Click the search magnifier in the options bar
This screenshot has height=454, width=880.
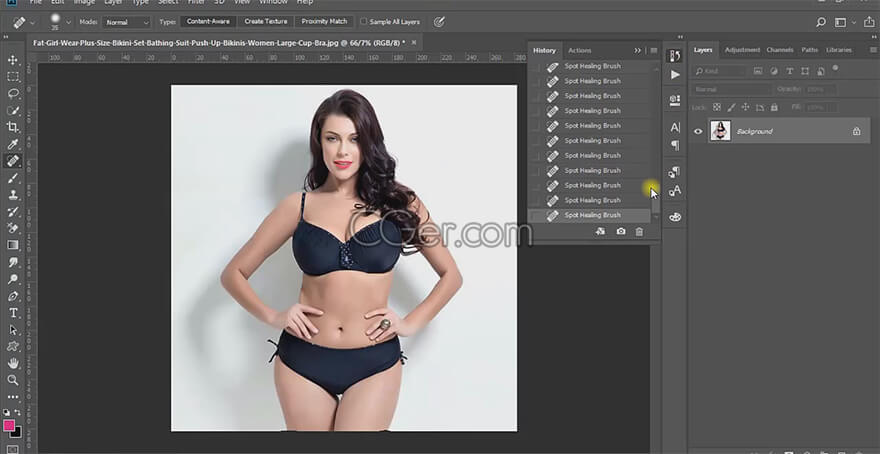coord(821,22)
